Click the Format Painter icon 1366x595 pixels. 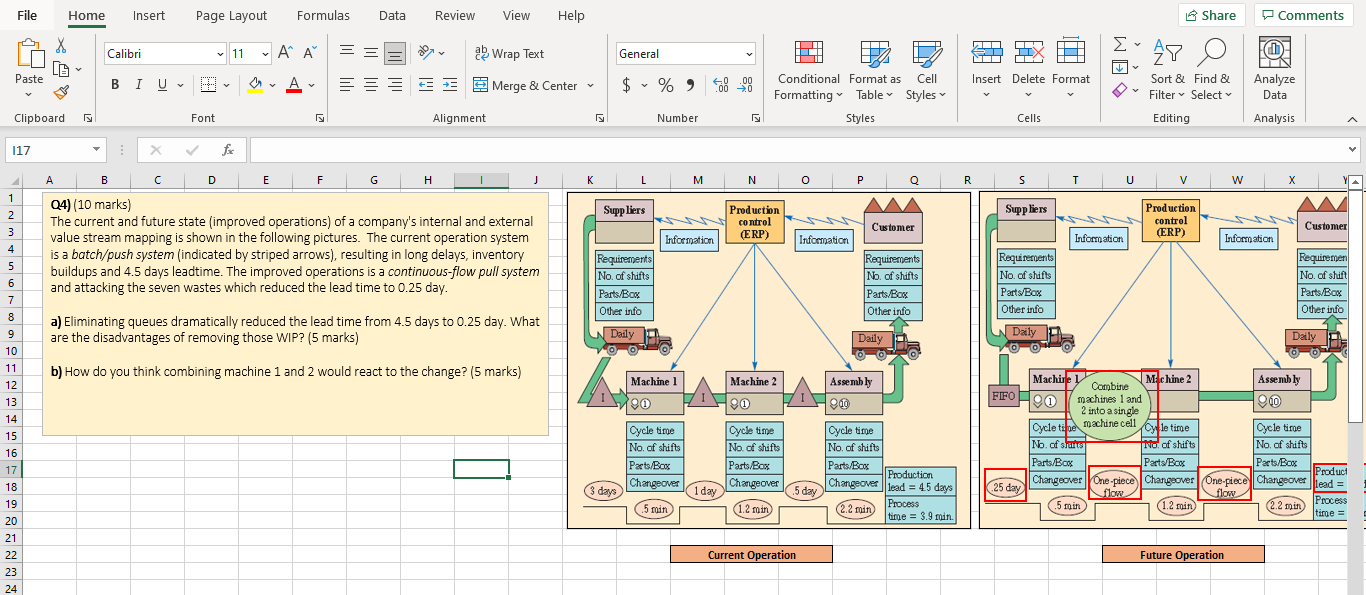click(x=60, y=92)
